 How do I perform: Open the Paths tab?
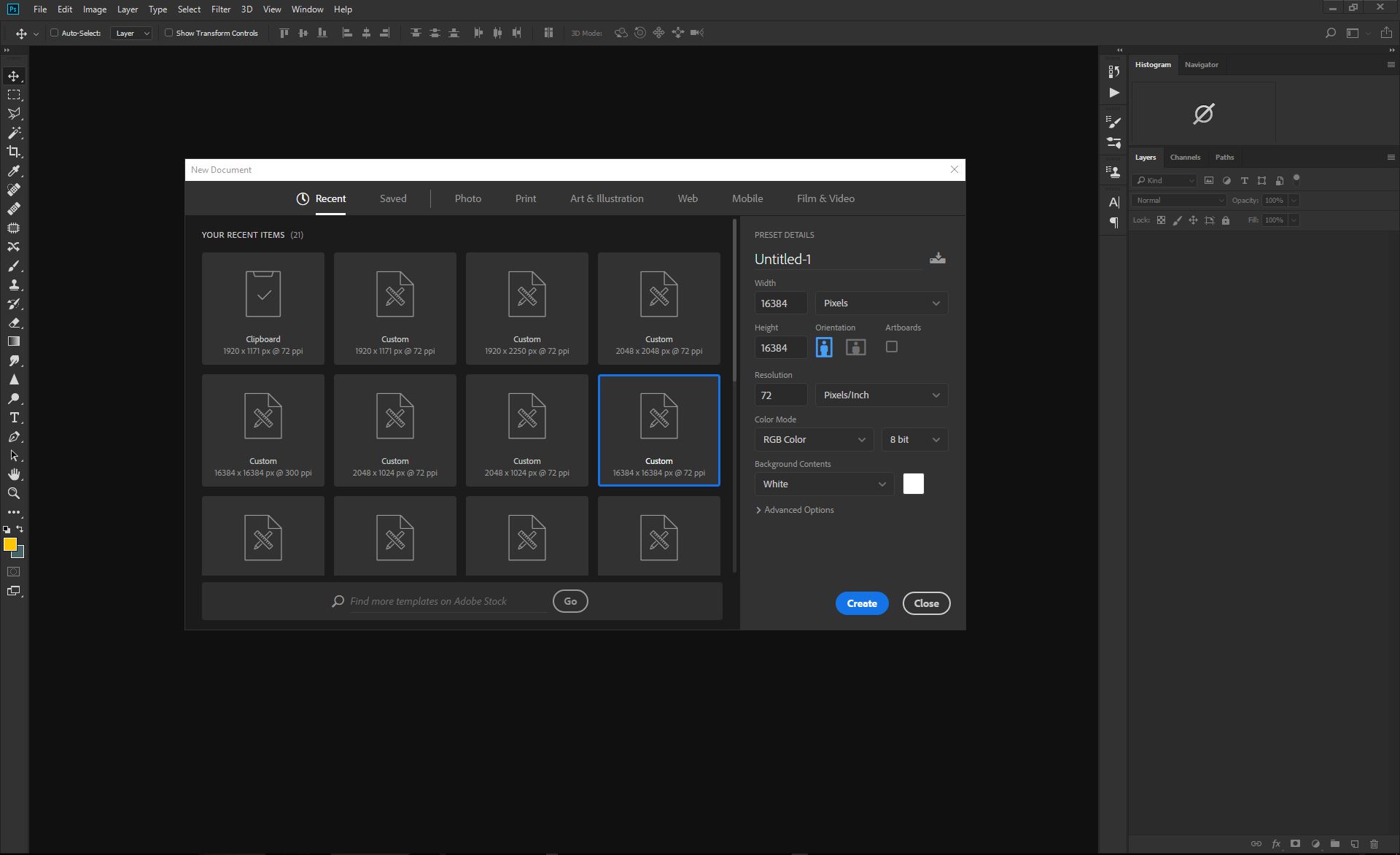1224,158
